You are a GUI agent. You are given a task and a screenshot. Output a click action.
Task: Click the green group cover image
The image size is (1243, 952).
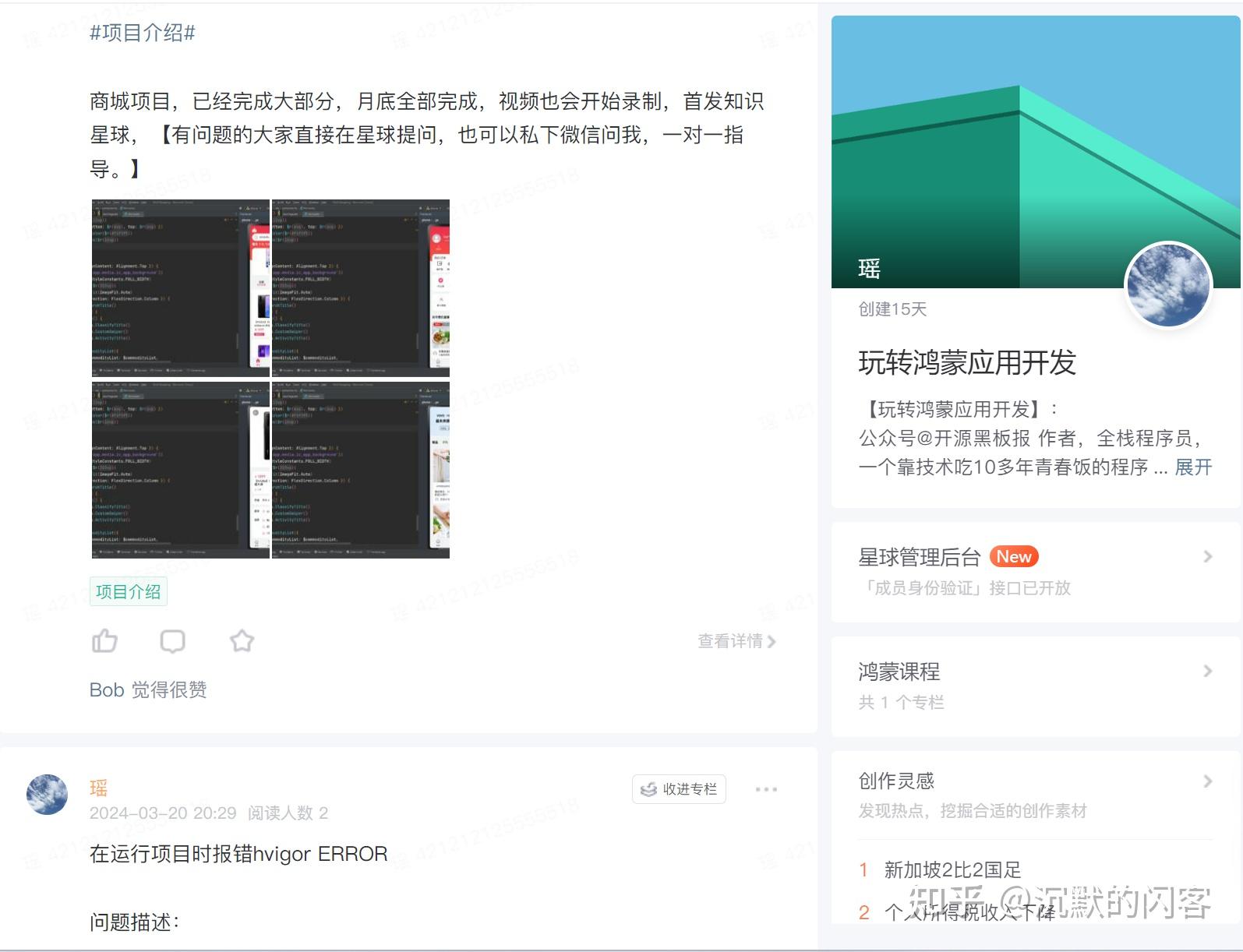tap(1036, 152)
